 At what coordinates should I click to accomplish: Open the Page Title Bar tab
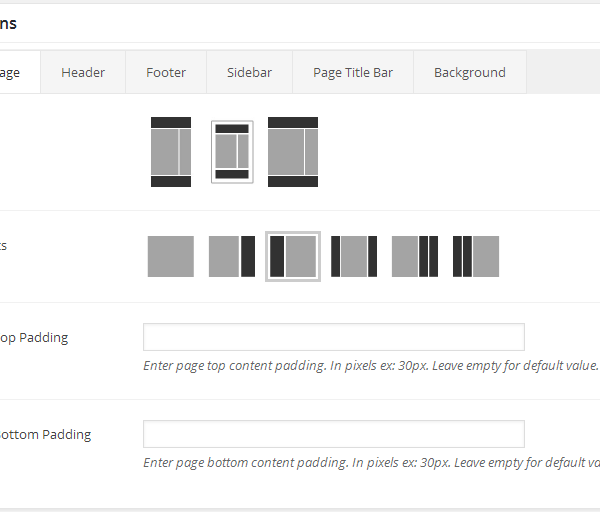pos(353,72)
